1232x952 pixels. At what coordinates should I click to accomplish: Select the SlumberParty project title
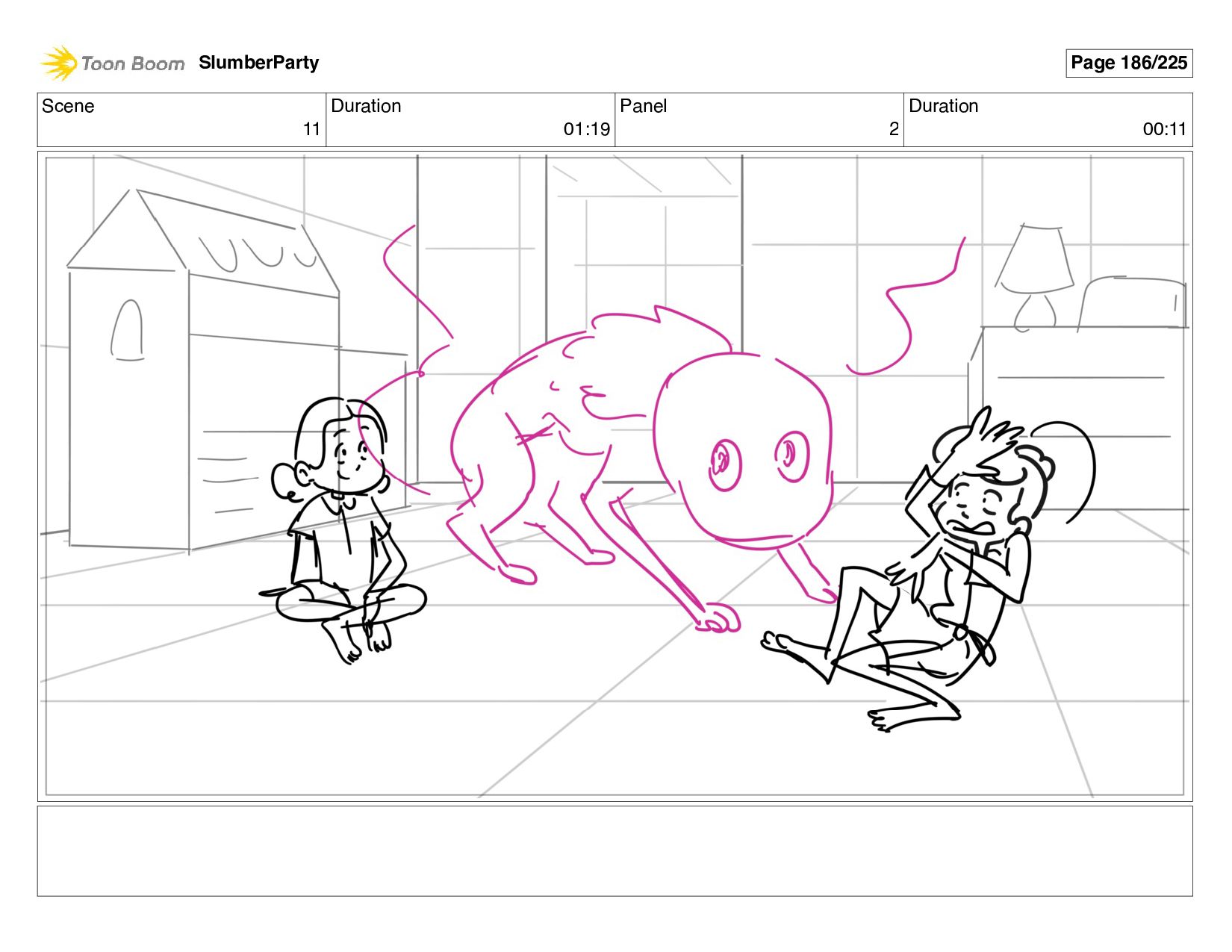[x=258, y=63]
